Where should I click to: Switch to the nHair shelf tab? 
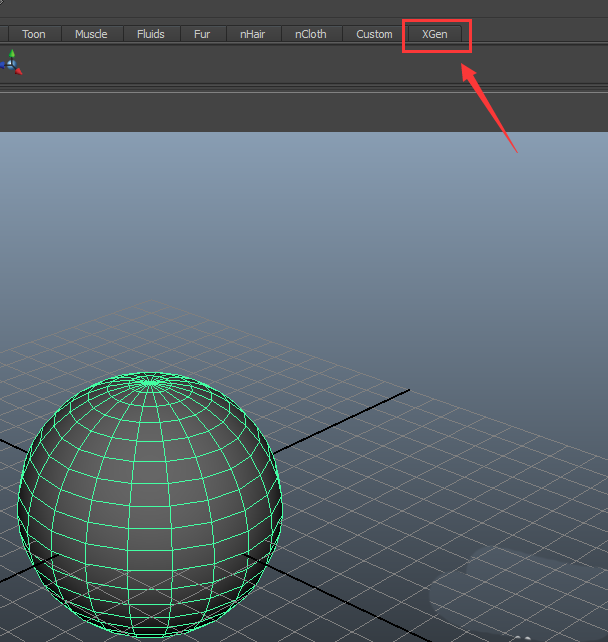tap(252, 34)
